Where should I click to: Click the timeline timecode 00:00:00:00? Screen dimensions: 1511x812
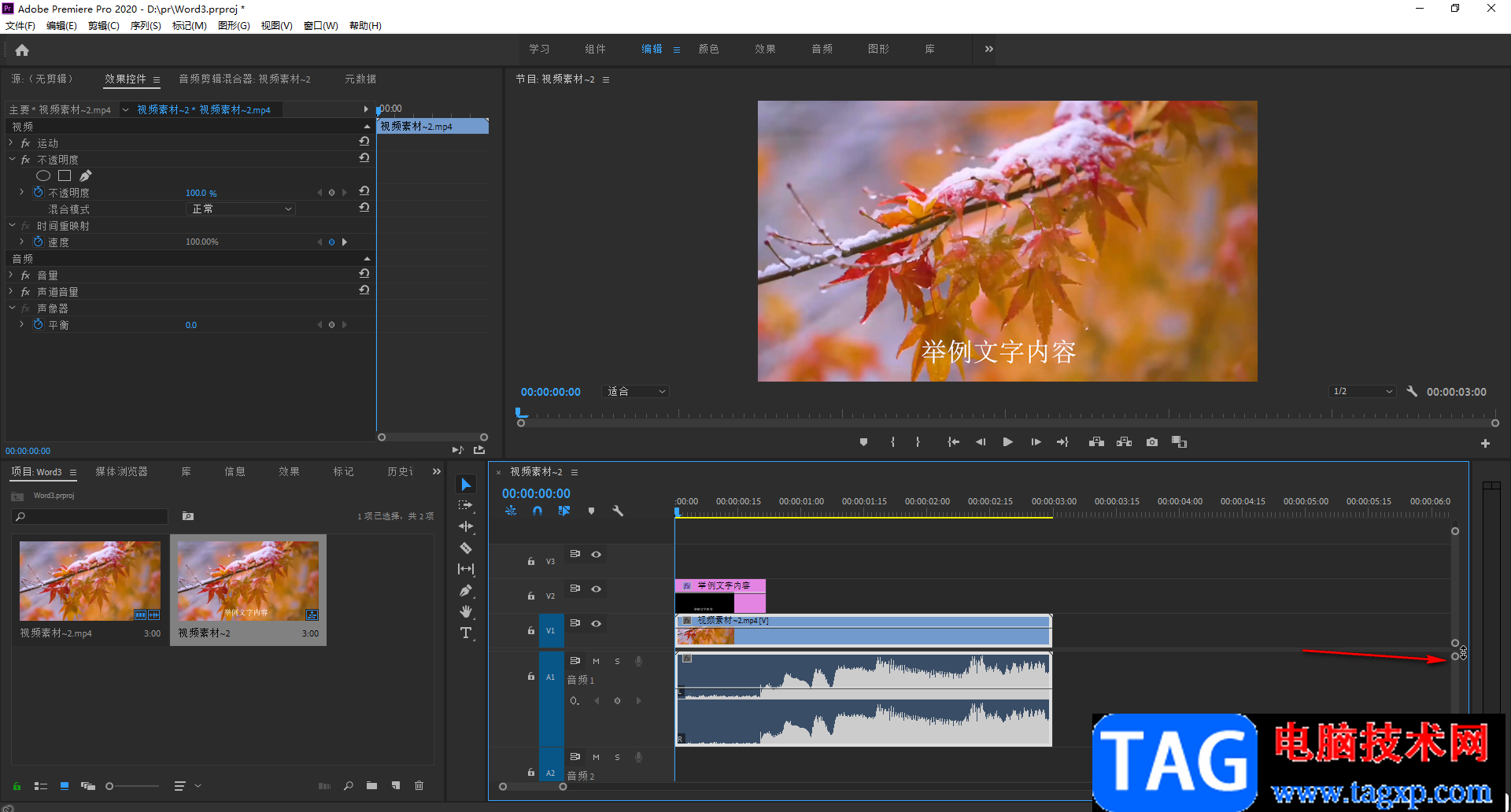click(x=536, y=493)
